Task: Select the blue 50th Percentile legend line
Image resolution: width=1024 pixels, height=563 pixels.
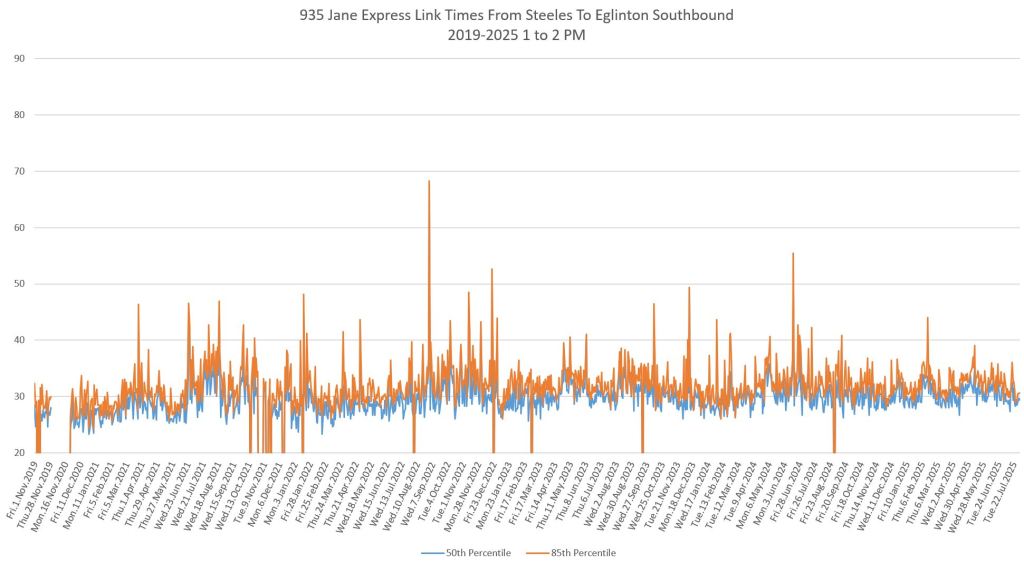Action: (x=431, y=552)
